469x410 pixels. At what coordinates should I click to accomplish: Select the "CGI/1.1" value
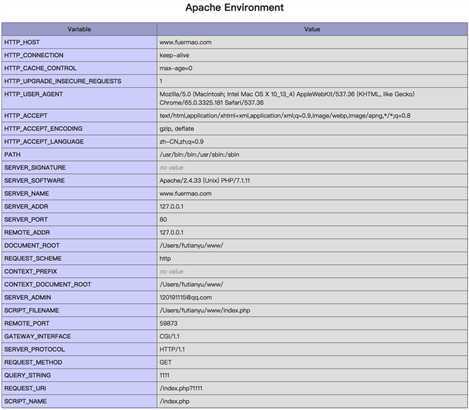coord(169,337)
